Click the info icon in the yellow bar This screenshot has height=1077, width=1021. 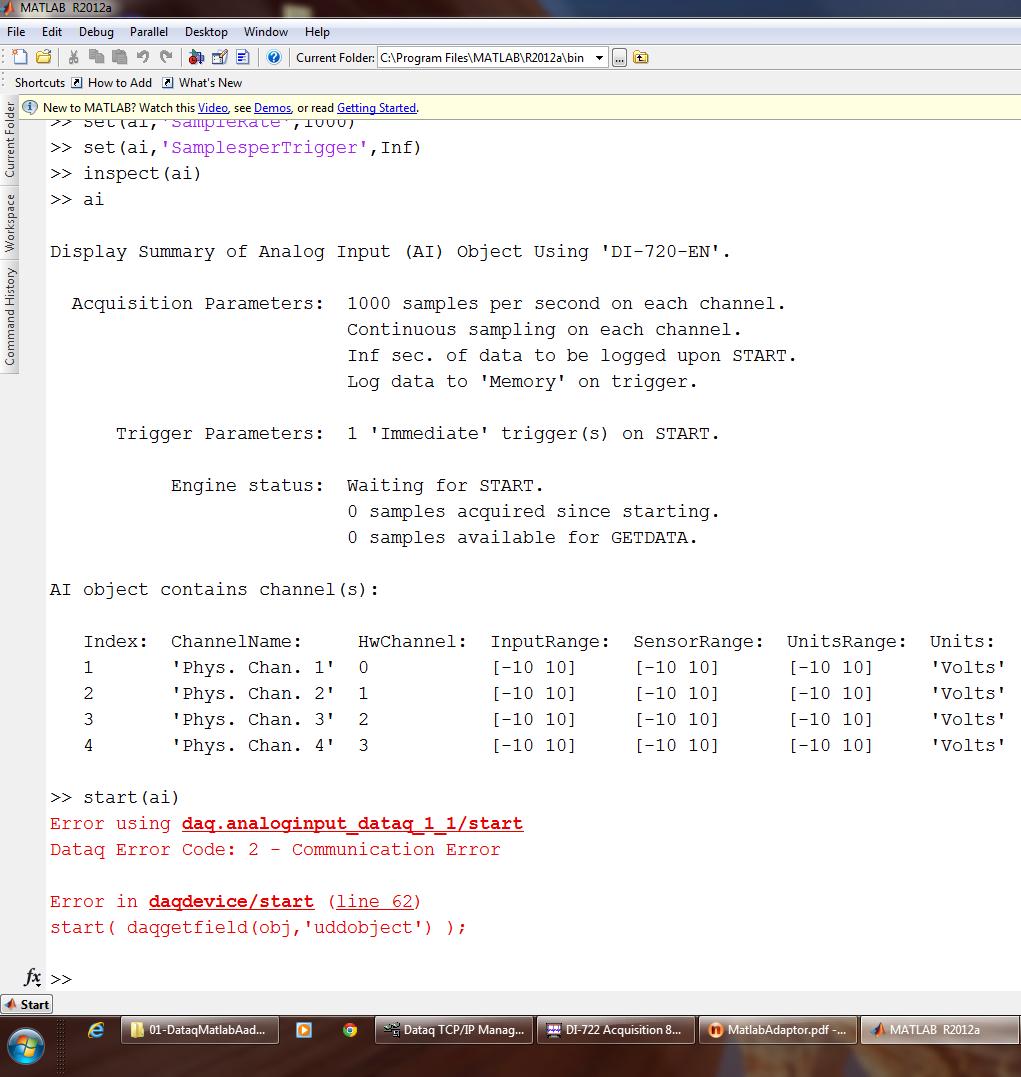coord(30,107)
